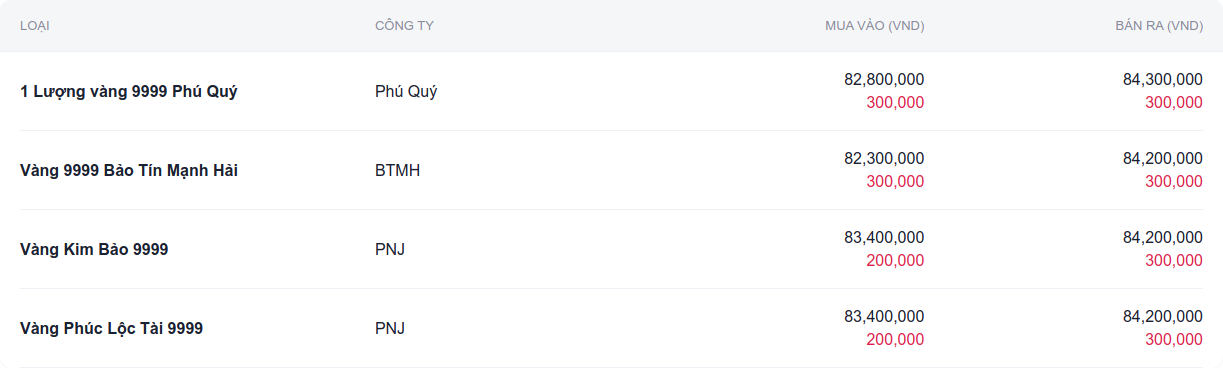Click the LOẠI column header

click(x=35, y=25)
